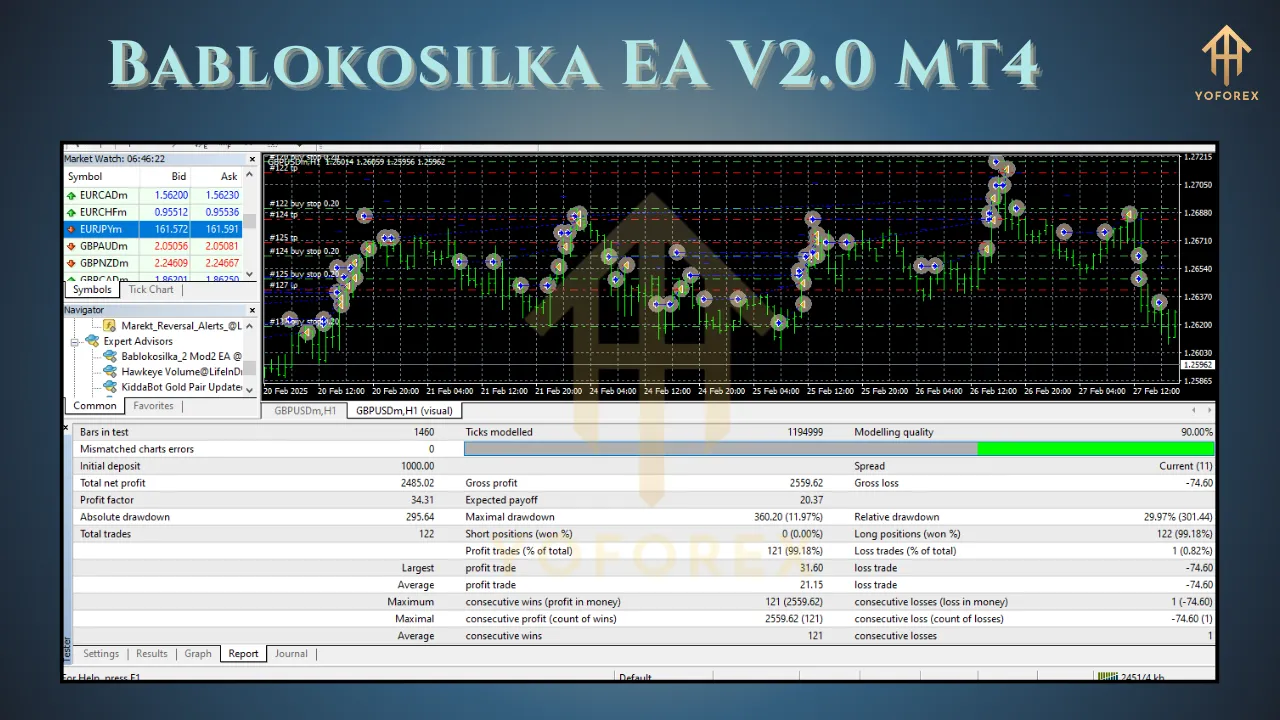Click the Ticks modelled value 1194999
This screenshot has width=1280, height=720.
(x=805, y=432)
